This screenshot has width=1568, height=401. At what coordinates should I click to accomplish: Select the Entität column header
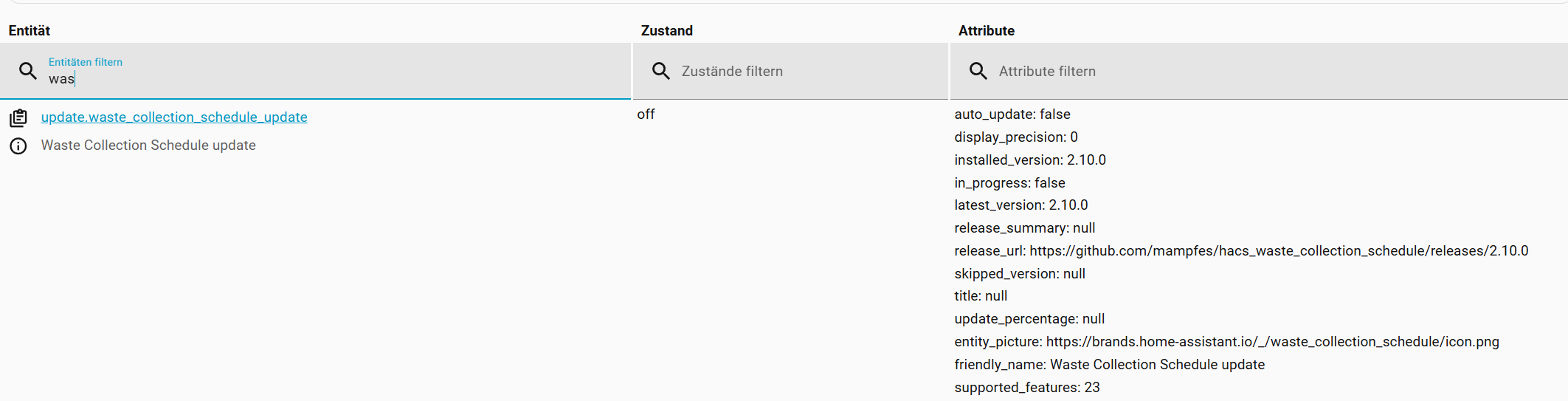[x=30, y=30]
